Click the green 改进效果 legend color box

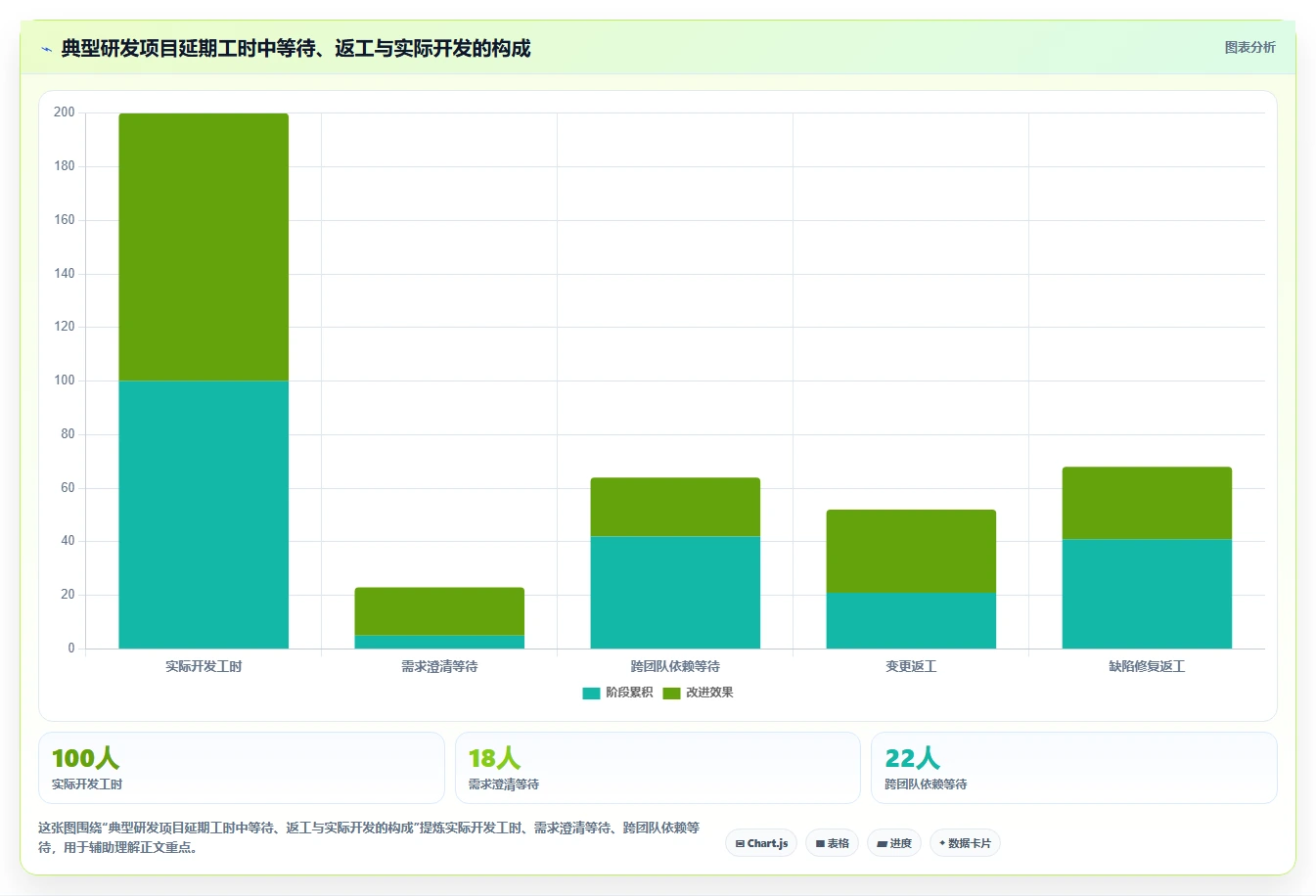coord(671,694)
